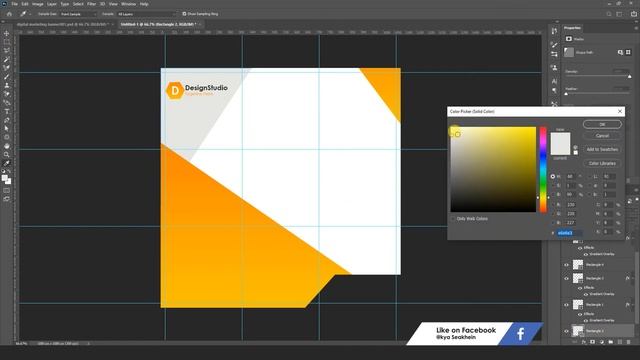Open the Eyedropper tool preset dropdown arrow
This screenshot has height=360, width=640.
(x=30, y=14)
